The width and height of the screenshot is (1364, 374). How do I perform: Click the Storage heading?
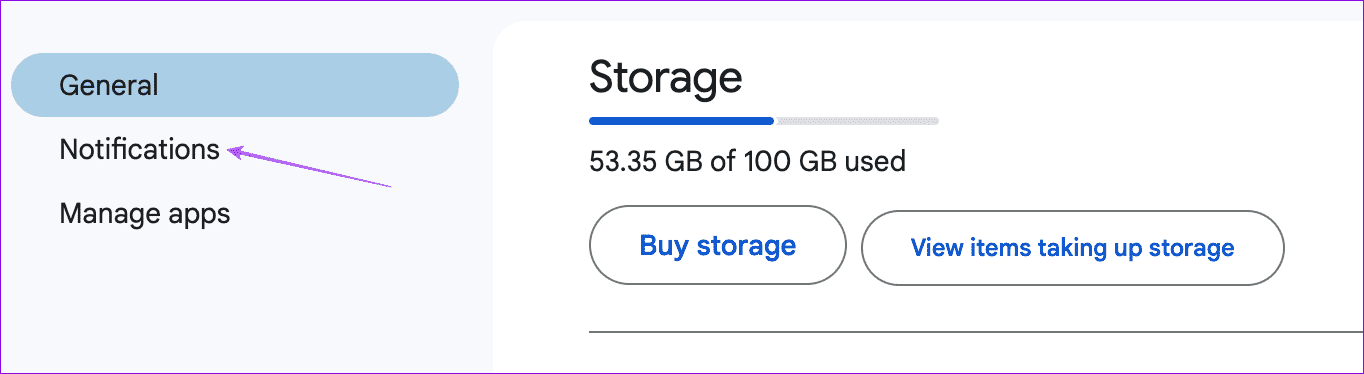coord(666,77)
